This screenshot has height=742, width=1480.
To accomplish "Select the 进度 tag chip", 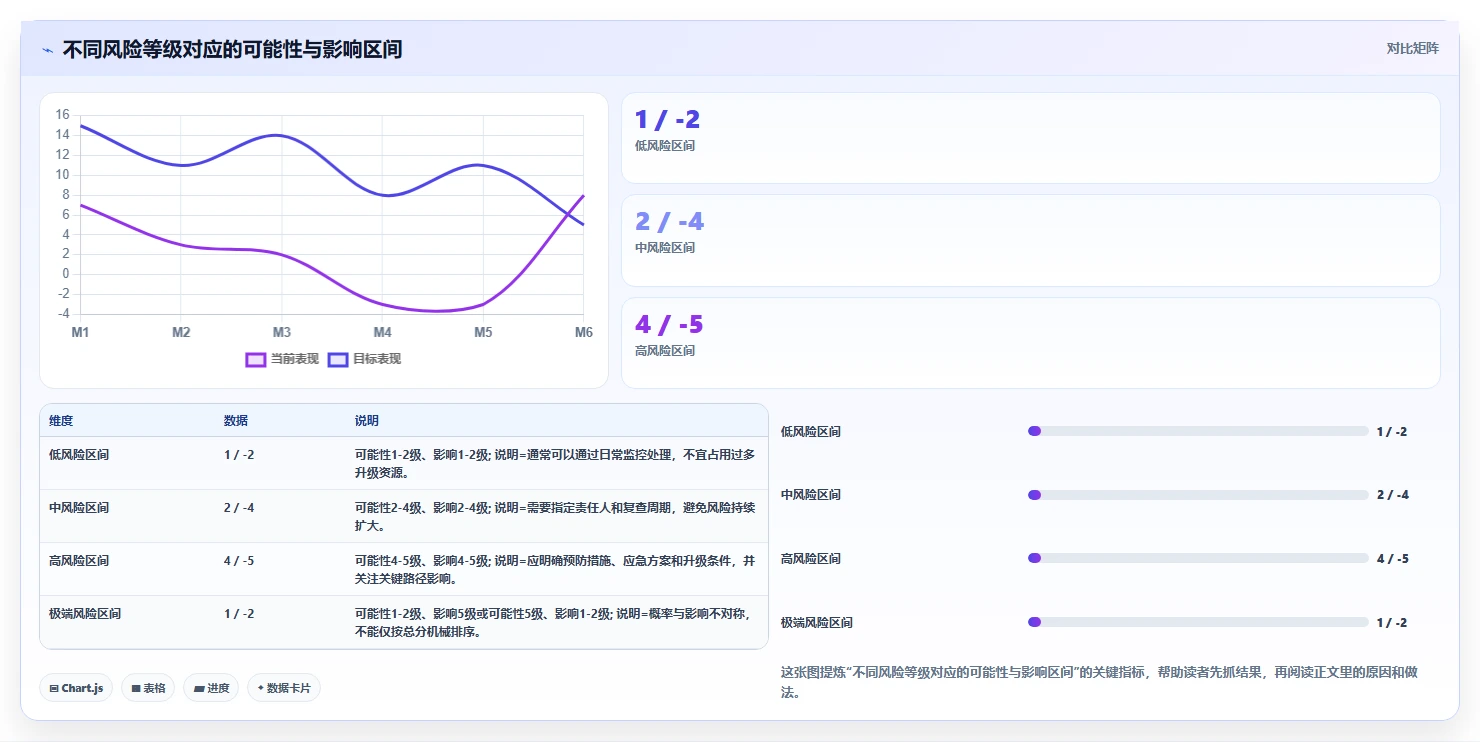I will click(x=211, y=688).
